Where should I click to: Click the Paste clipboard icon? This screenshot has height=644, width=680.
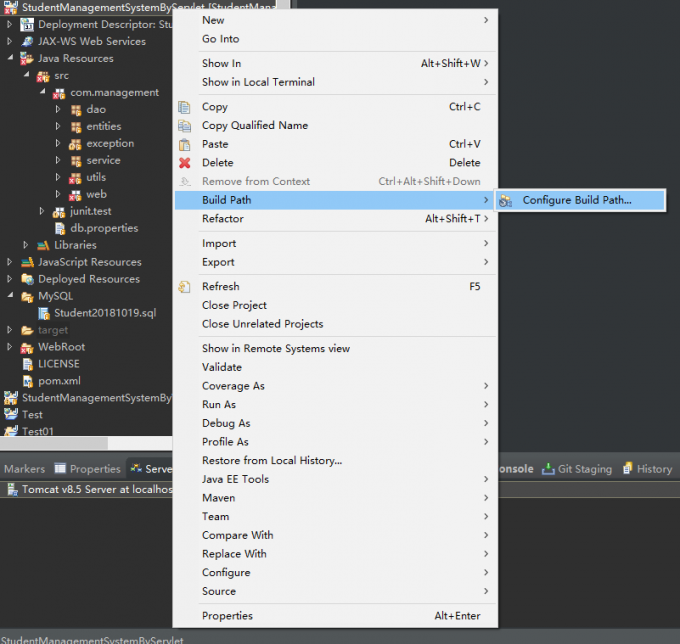tap(184, 144)
